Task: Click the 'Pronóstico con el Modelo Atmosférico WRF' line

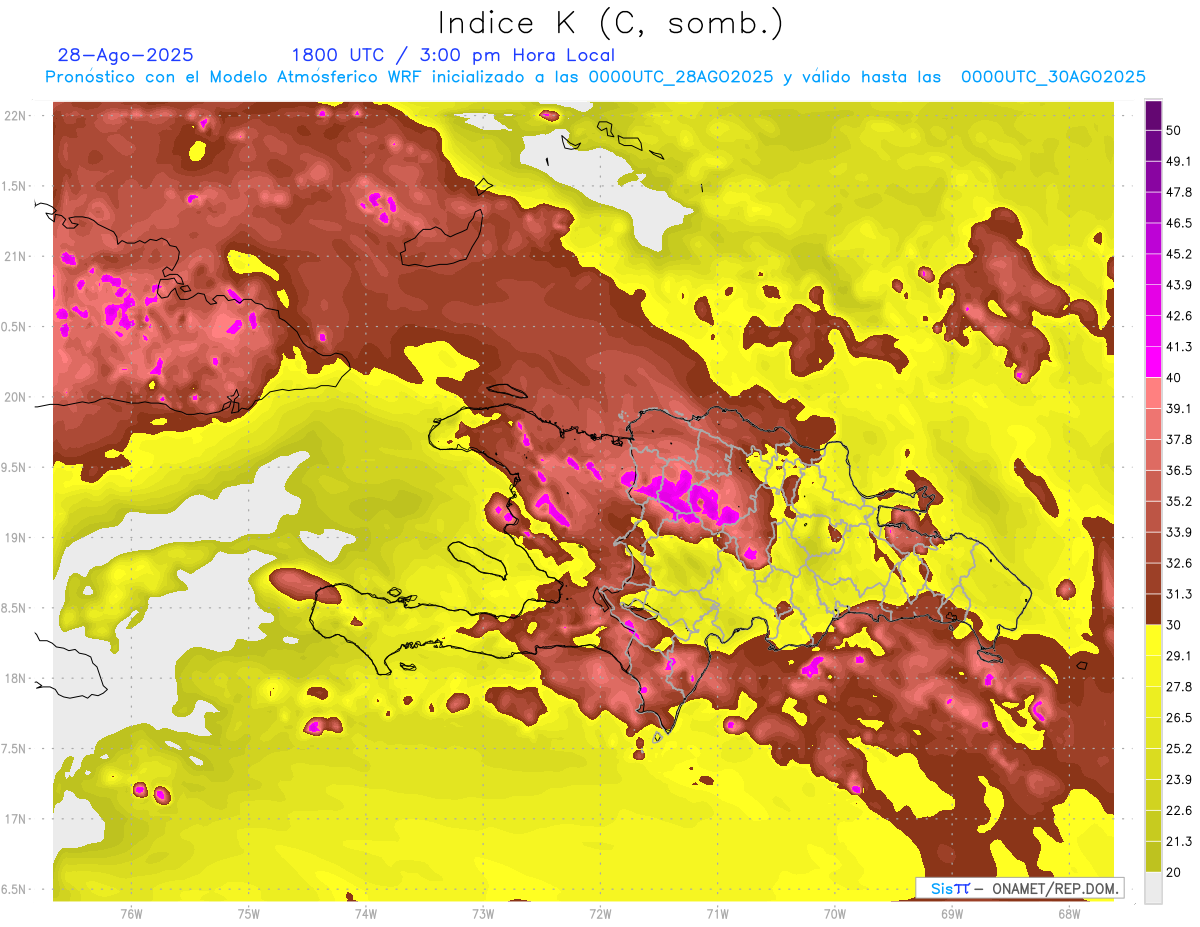Action: tap(595, 77)
